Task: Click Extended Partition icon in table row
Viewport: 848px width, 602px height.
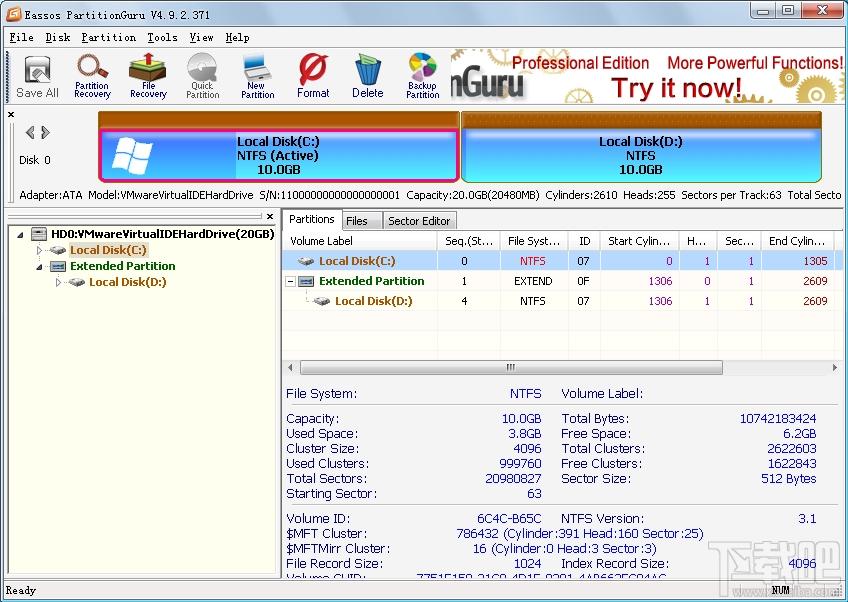Action: click(x=306, y=281)
